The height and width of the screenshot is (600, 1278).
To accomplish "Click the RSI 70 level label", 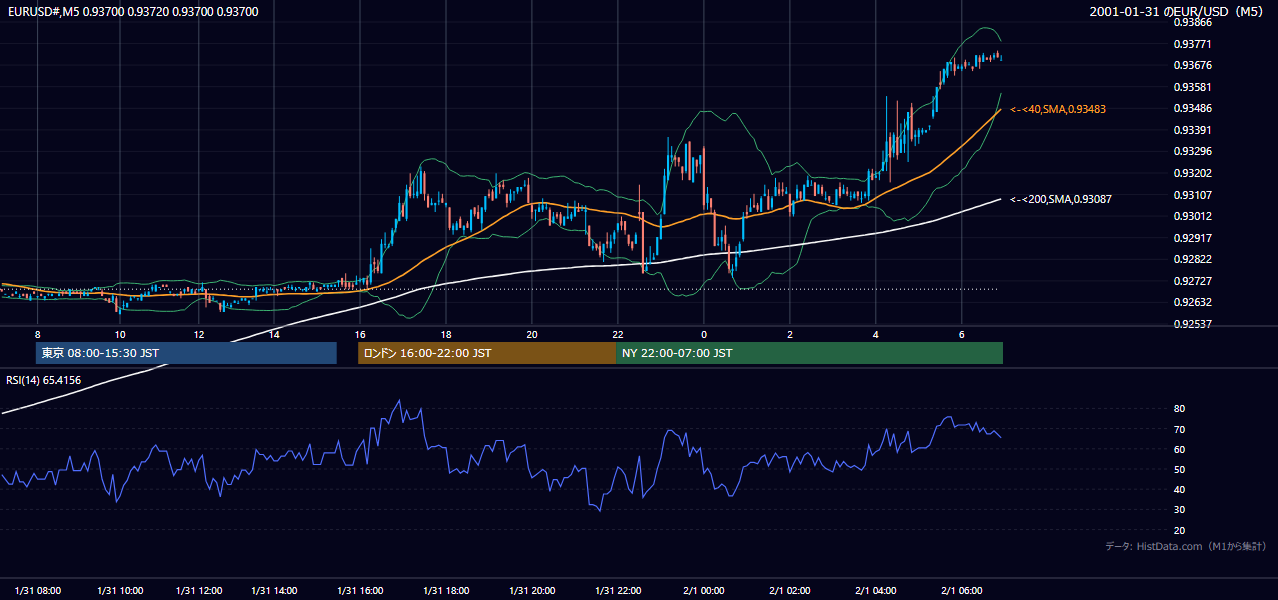I will [x=1179, y=429].
